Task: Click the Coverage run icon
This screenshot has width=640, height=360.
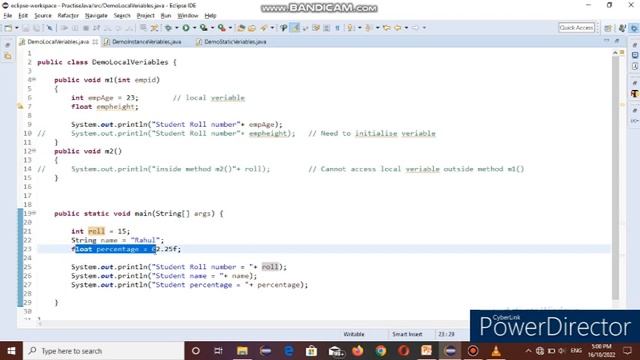Action: [x=204, y=28]
